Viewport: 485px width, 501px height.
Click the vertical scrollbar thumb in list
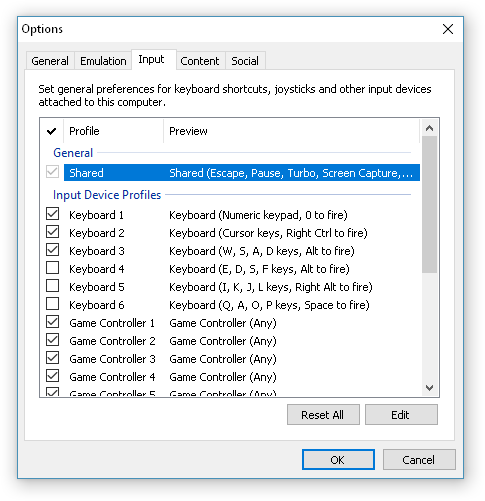(x=429, y=205)
